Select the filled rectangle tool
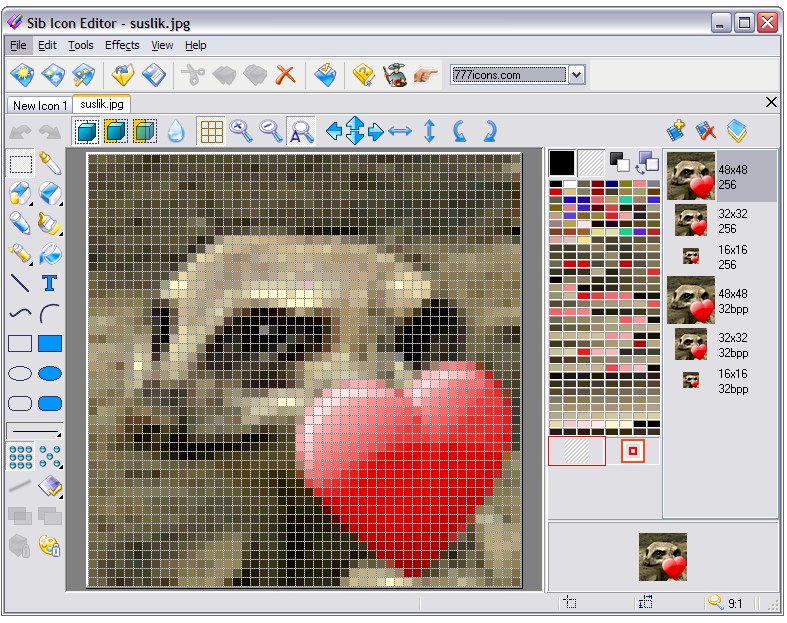The width and height of the screenshot is (787, 623). click(x=50, y=343)
